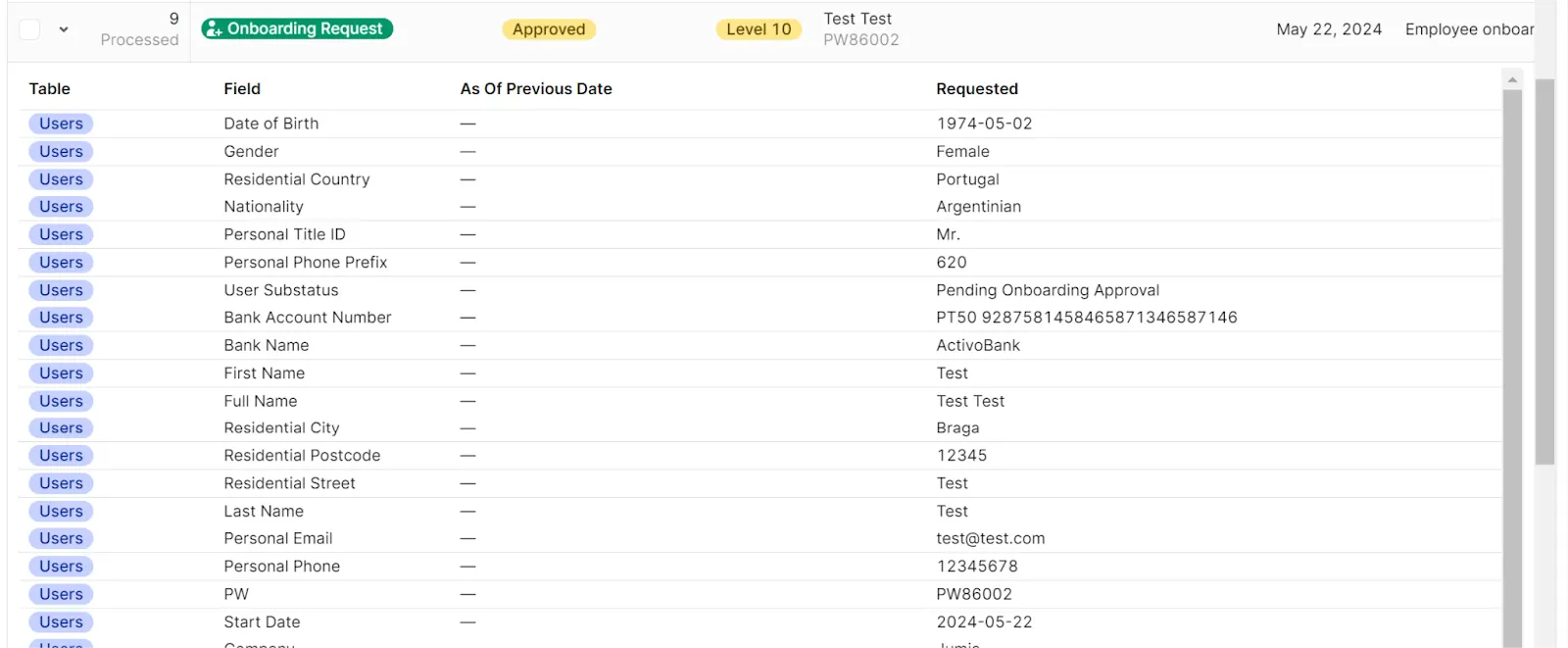Select the Residential Postcode field
The image size is (1568, 648).
pyautogui.click(x=302, y=456)
